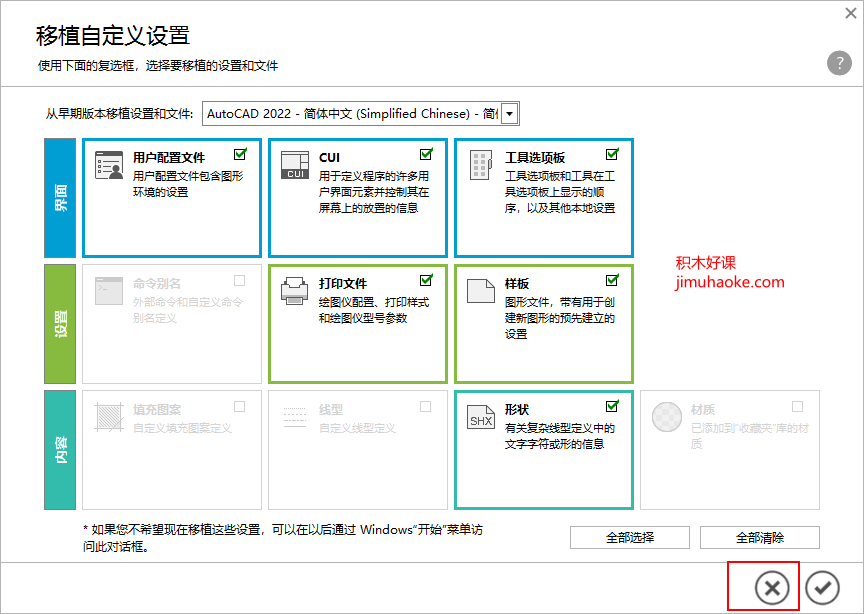Click the 全部选择 button
The image size is (864, 614).
click(x=630, y=537)
